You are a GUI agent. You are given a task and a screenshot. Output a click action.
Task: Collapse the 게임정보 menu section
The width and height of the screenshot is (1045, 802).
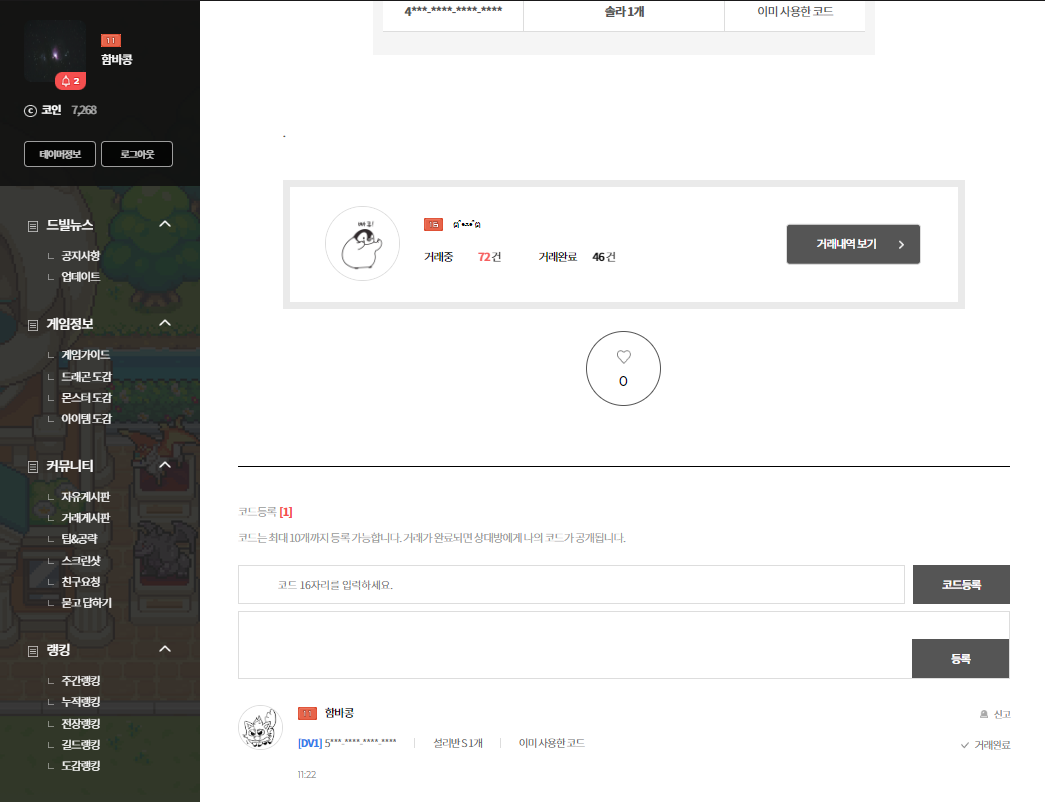(166, 323)
